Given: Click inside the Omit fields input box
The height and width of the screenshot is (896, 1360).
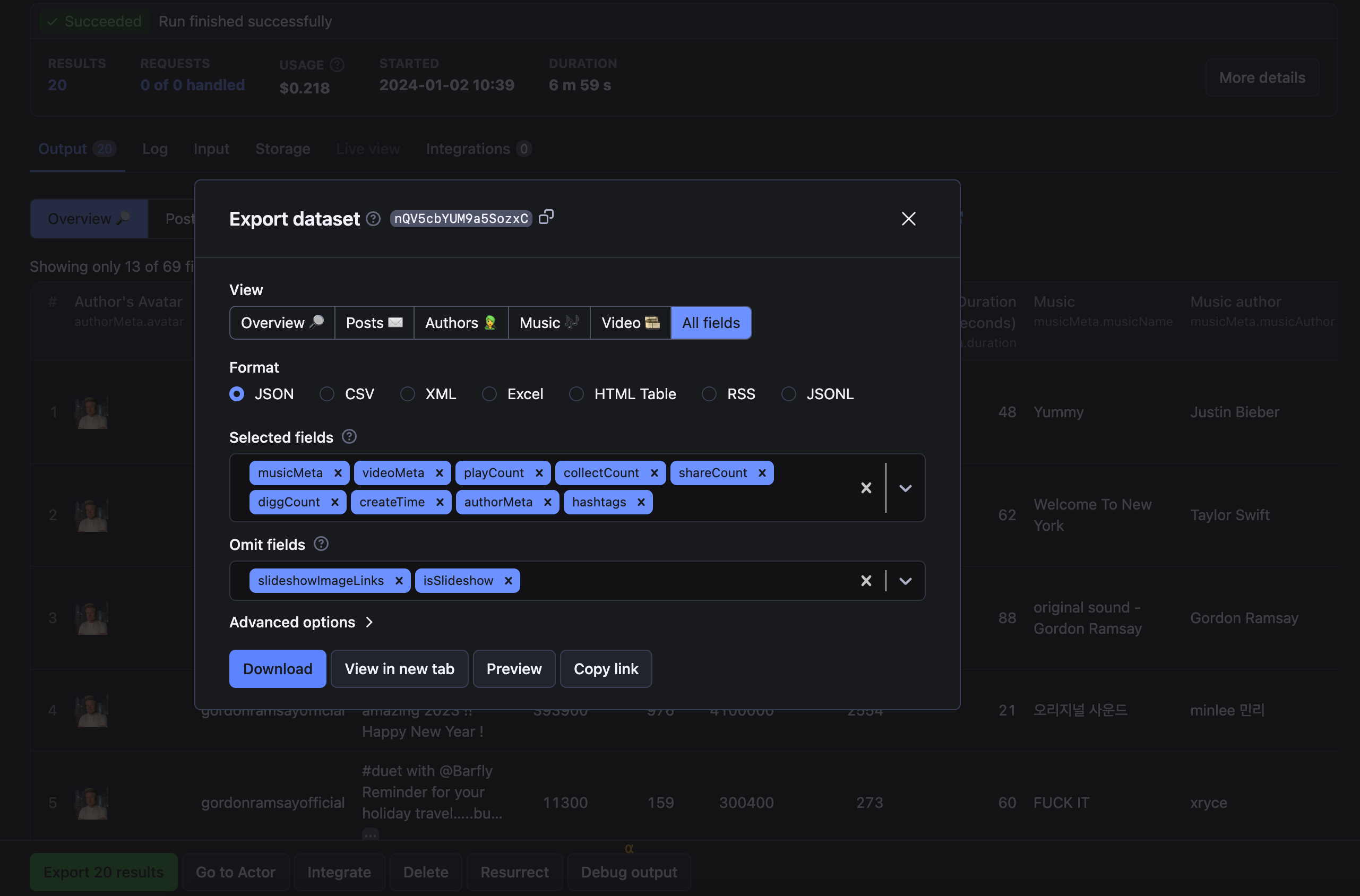Looking at the screenshot, I should (x=686, y=581).
